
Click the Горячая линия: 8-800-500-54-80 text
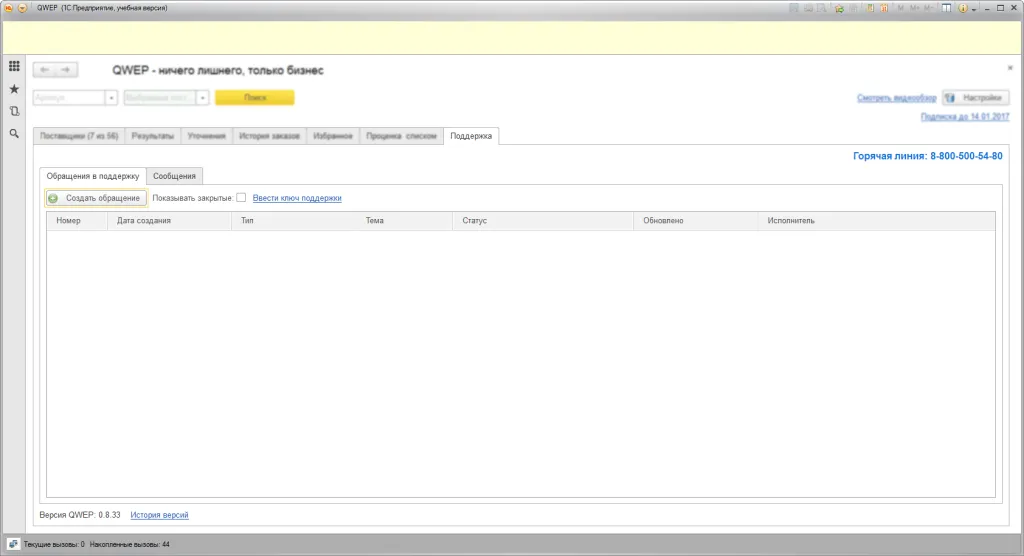tap(927, 156)
